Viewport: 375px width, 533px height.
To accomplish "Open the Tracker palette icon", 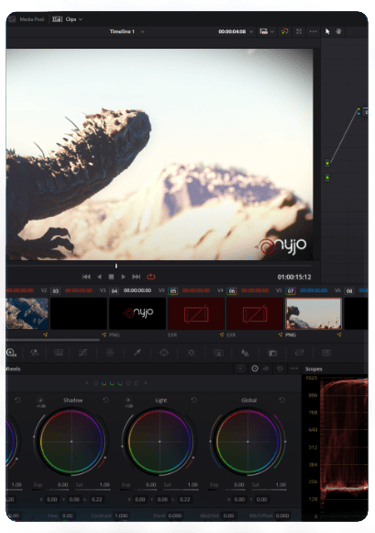I will pos(191,353).
